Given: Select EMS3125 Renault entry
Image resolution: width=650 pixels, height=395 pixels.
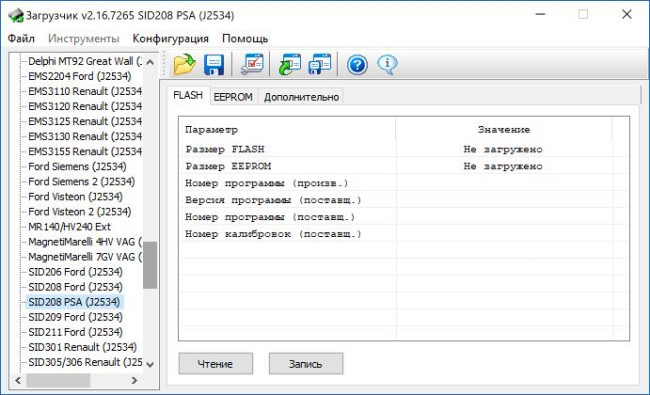Looking at the screenshot, I should (85, 121).
